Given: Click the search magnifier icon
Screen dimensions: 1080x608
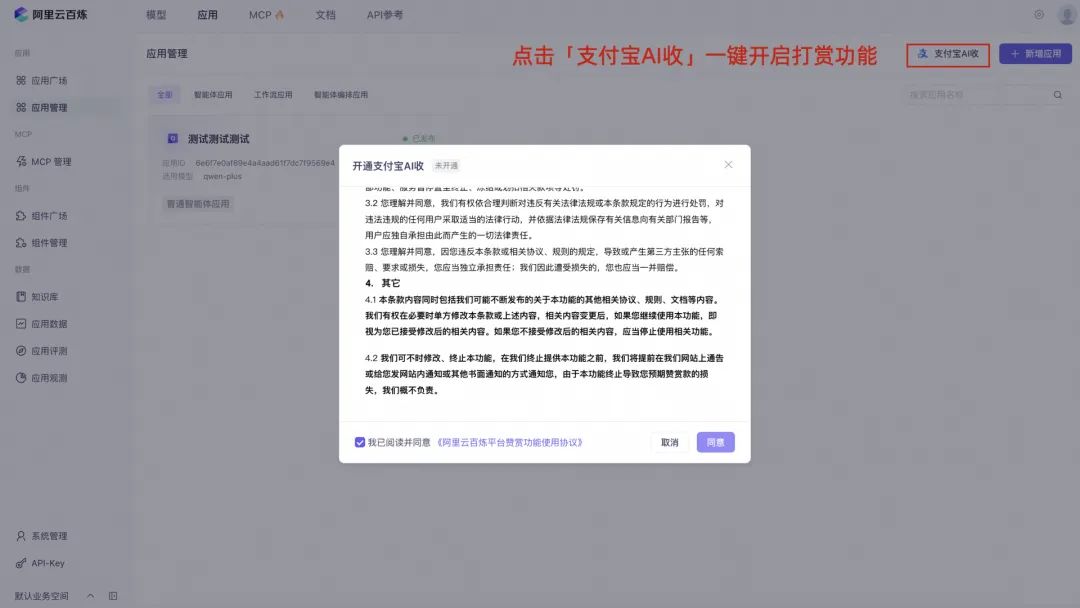Looking at the screenshot, I should [x=1057, y=93].
